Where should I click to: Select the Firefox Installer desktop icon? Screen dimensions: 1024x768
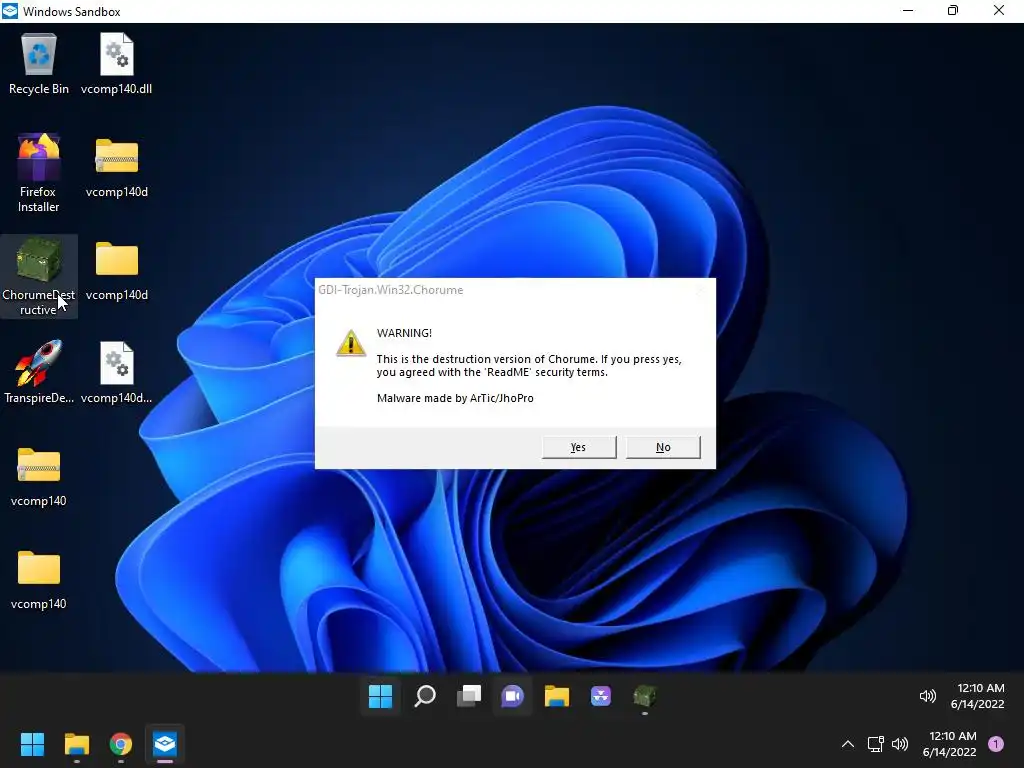tap(39, 173)
